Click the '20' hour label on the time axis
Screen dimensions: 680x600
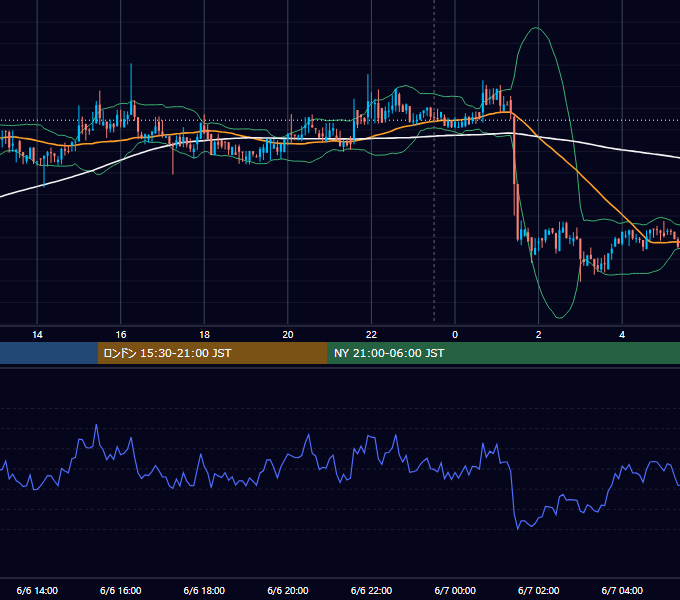tap(288, 335)
